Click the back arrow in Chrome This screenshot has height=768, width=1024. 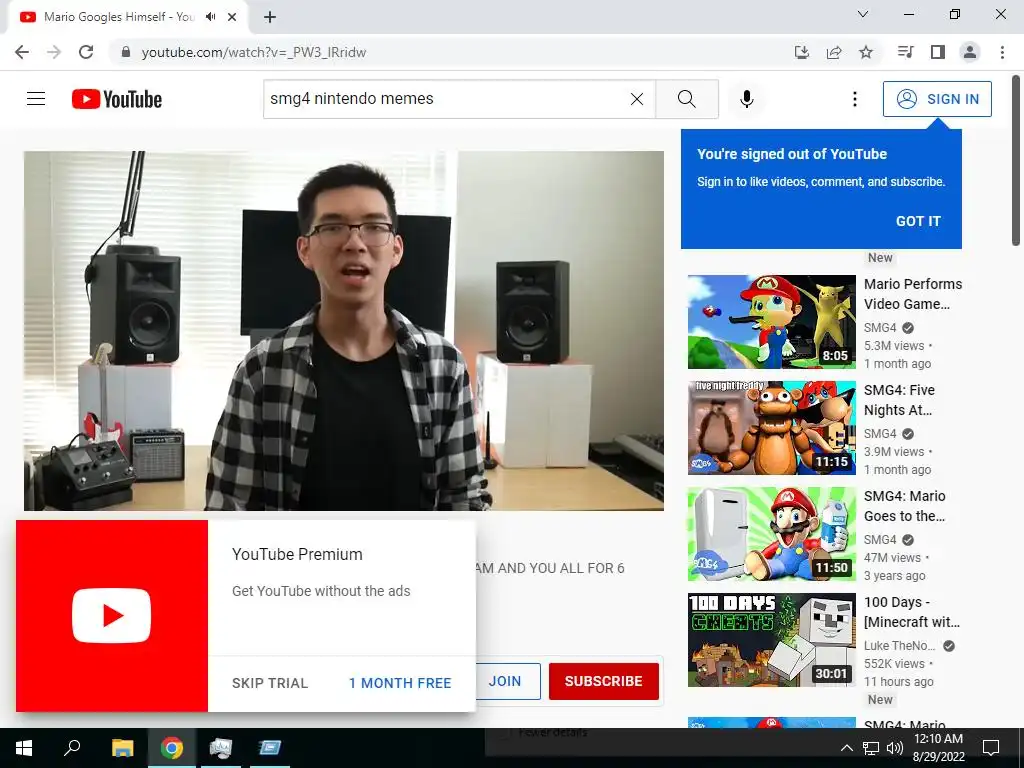(22, 52)
